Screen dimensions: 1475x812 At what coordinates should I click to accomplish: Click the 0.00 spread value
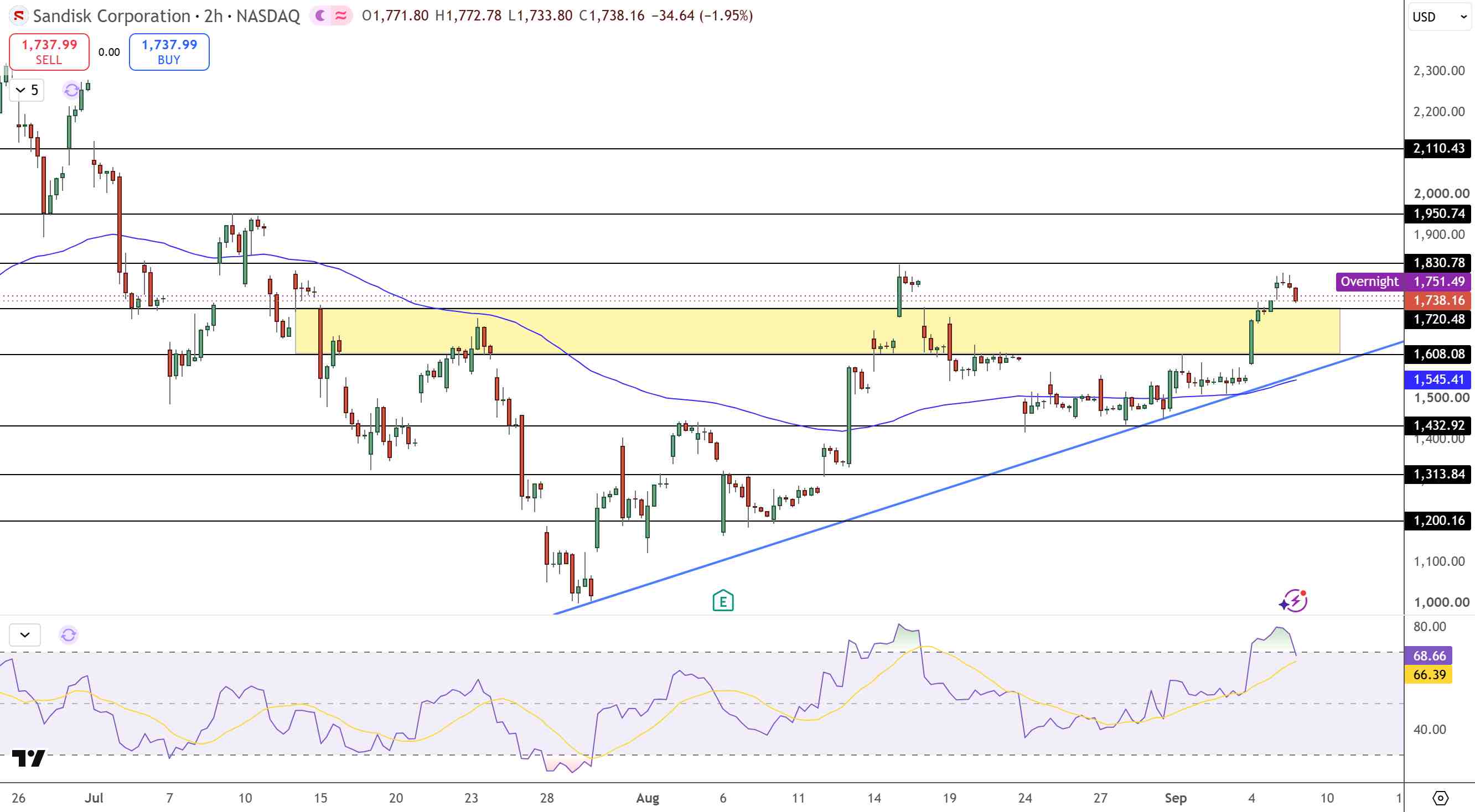pyautogui.click(x=109, y=52)
